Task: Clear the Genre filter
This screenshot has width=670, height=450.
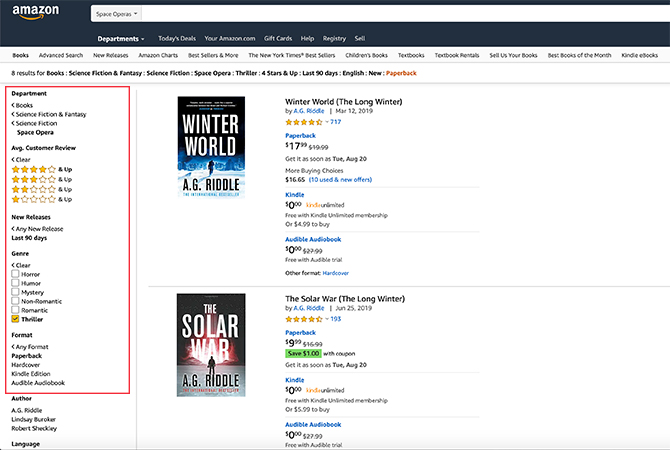Action: click(21, 265)
